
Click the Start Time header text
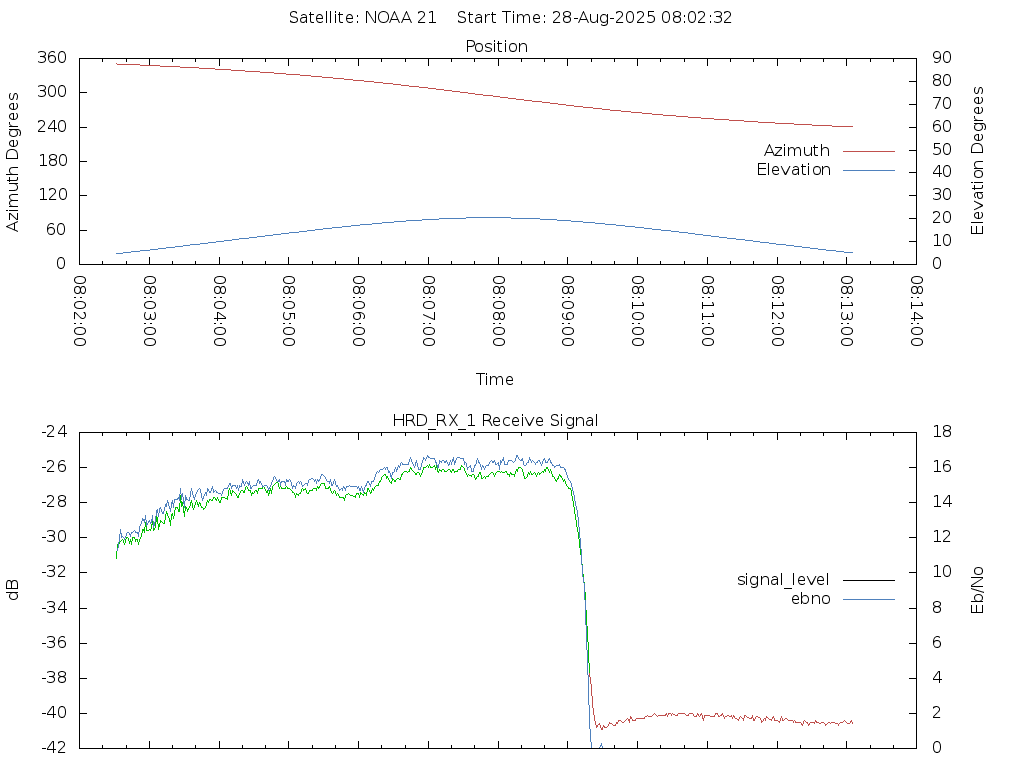point(594,18)
